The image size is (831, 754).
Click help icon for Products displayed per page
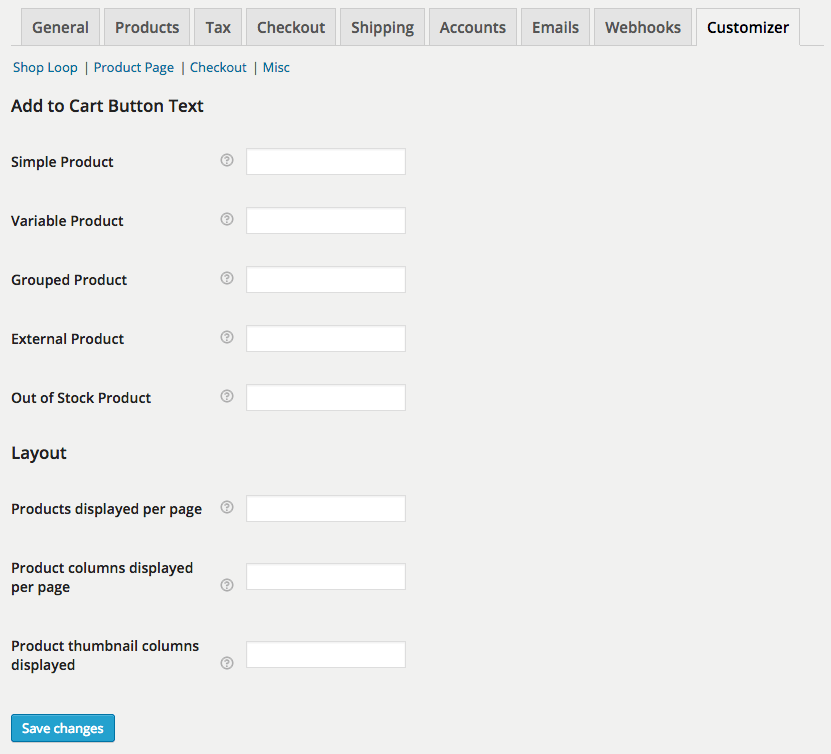click(x=227, y=507)
